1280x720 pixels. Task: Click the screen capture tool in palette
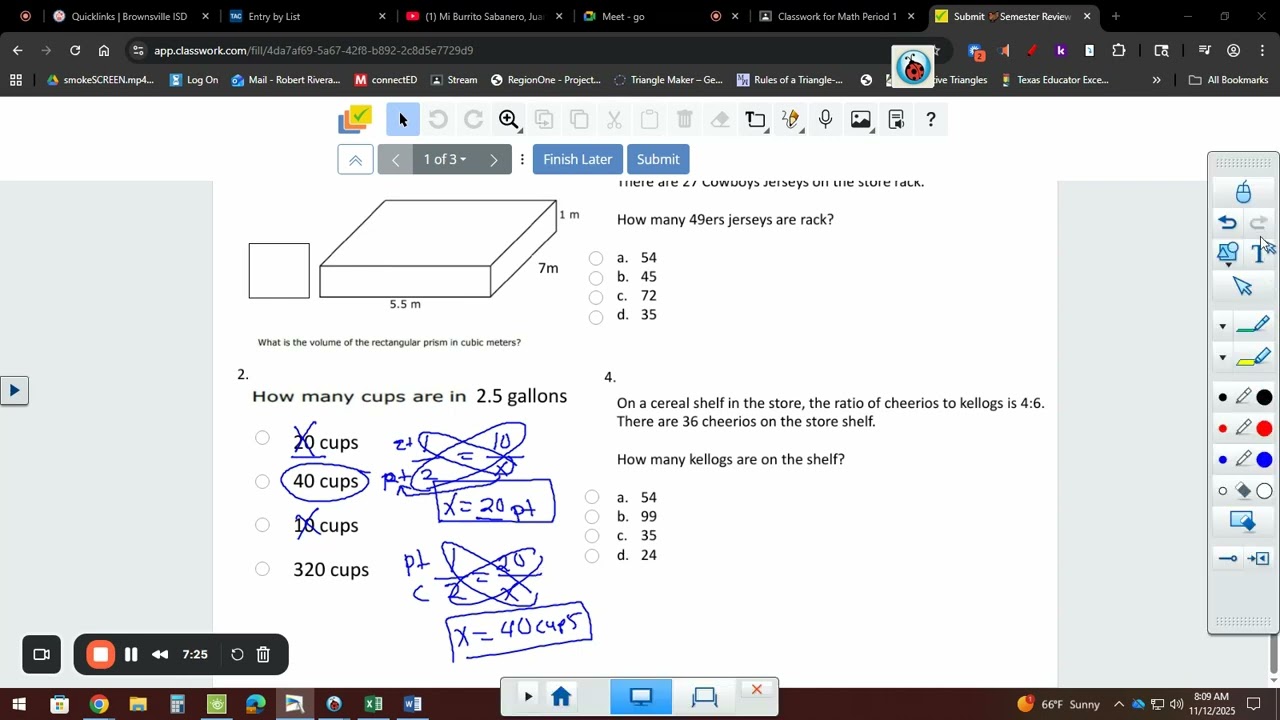tap(1242, 521)
